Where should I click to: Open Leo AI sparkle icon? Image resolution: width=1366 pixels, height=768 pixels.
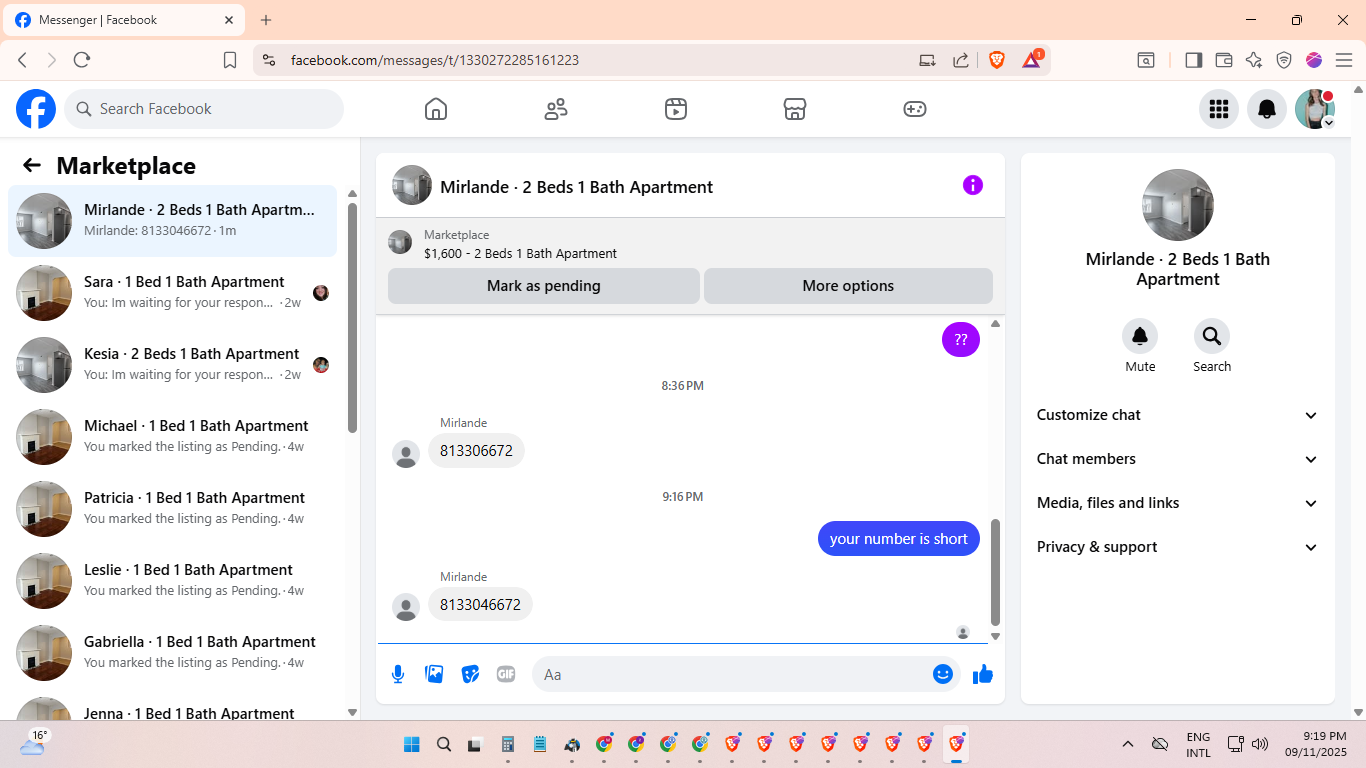1254,60
